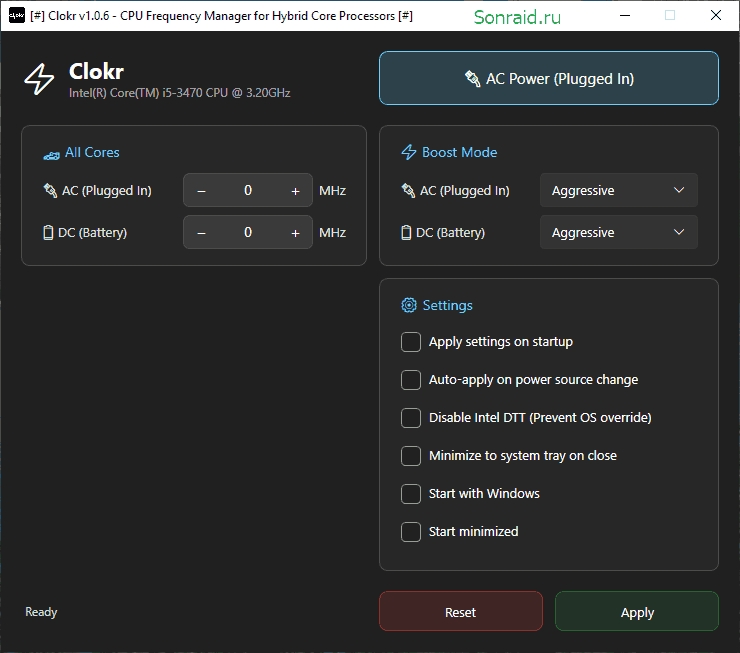Enable Minimize to system tray on close
The width and height of the screenshot is (740, 653).
[411, 456]
